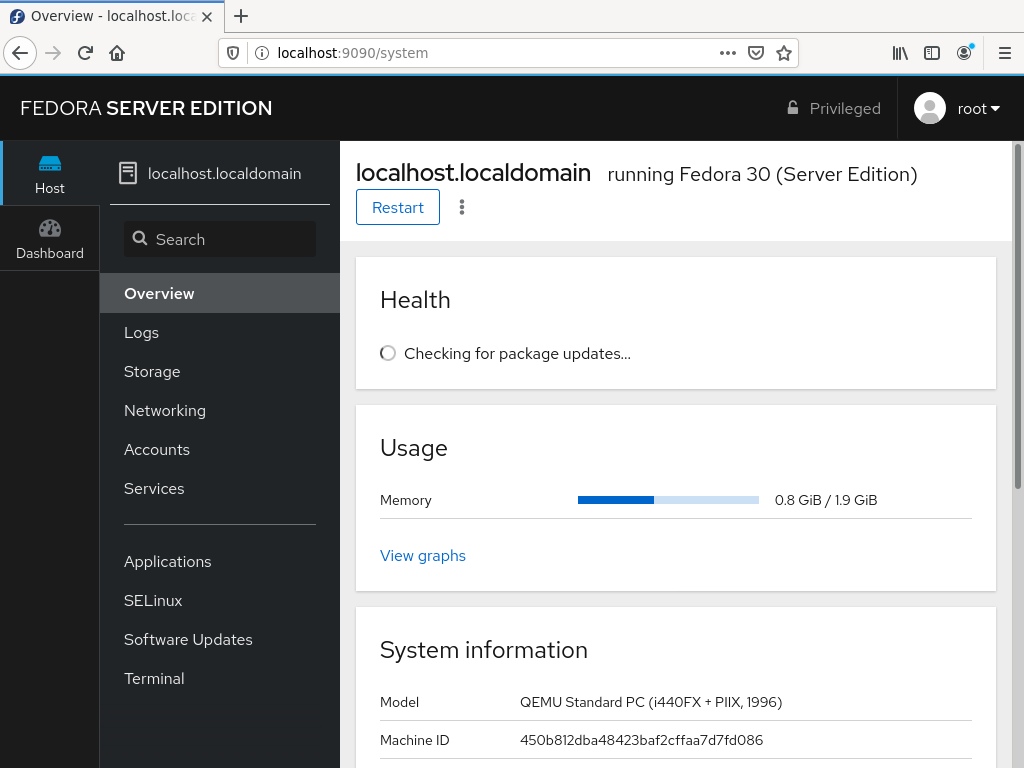Click the Machine ID value 450b812dba48423baf2cffaa7d7fd086
The width and height of the screenshot is (1024, 768).
coord(641,740)
